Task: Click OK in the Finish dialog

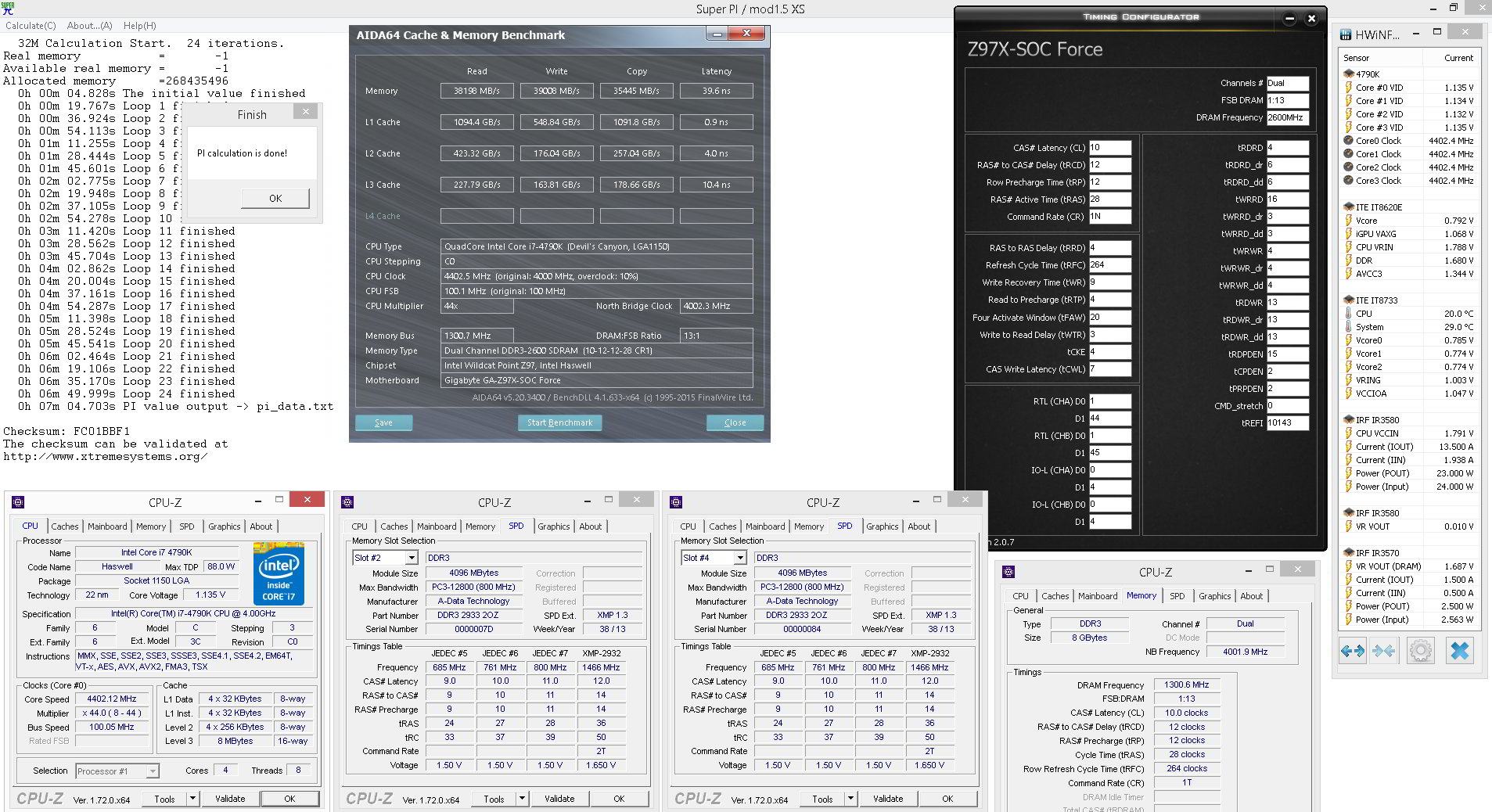Action: coord(275,199)
